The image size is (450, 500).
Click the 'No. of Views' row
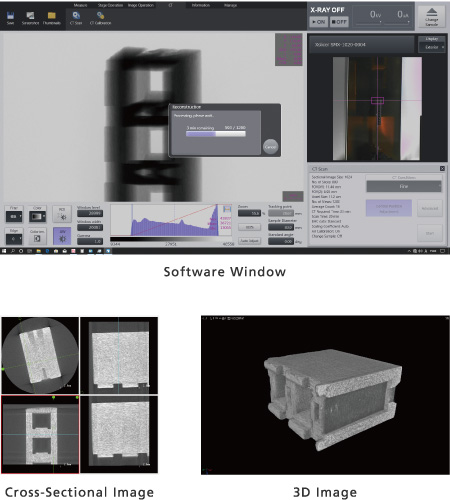326,202
